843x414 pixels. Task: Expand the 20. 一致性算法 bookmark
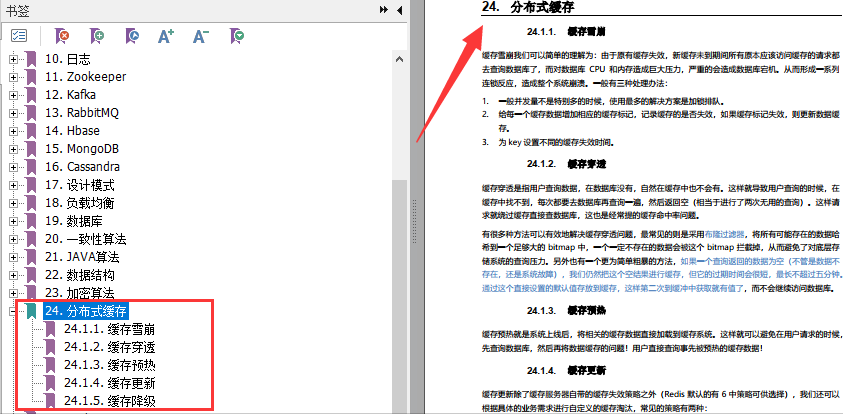coord(13,239)
